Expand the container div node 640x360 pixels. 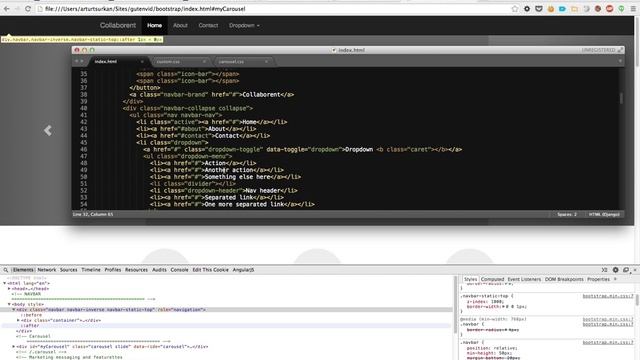click(18, 320)
